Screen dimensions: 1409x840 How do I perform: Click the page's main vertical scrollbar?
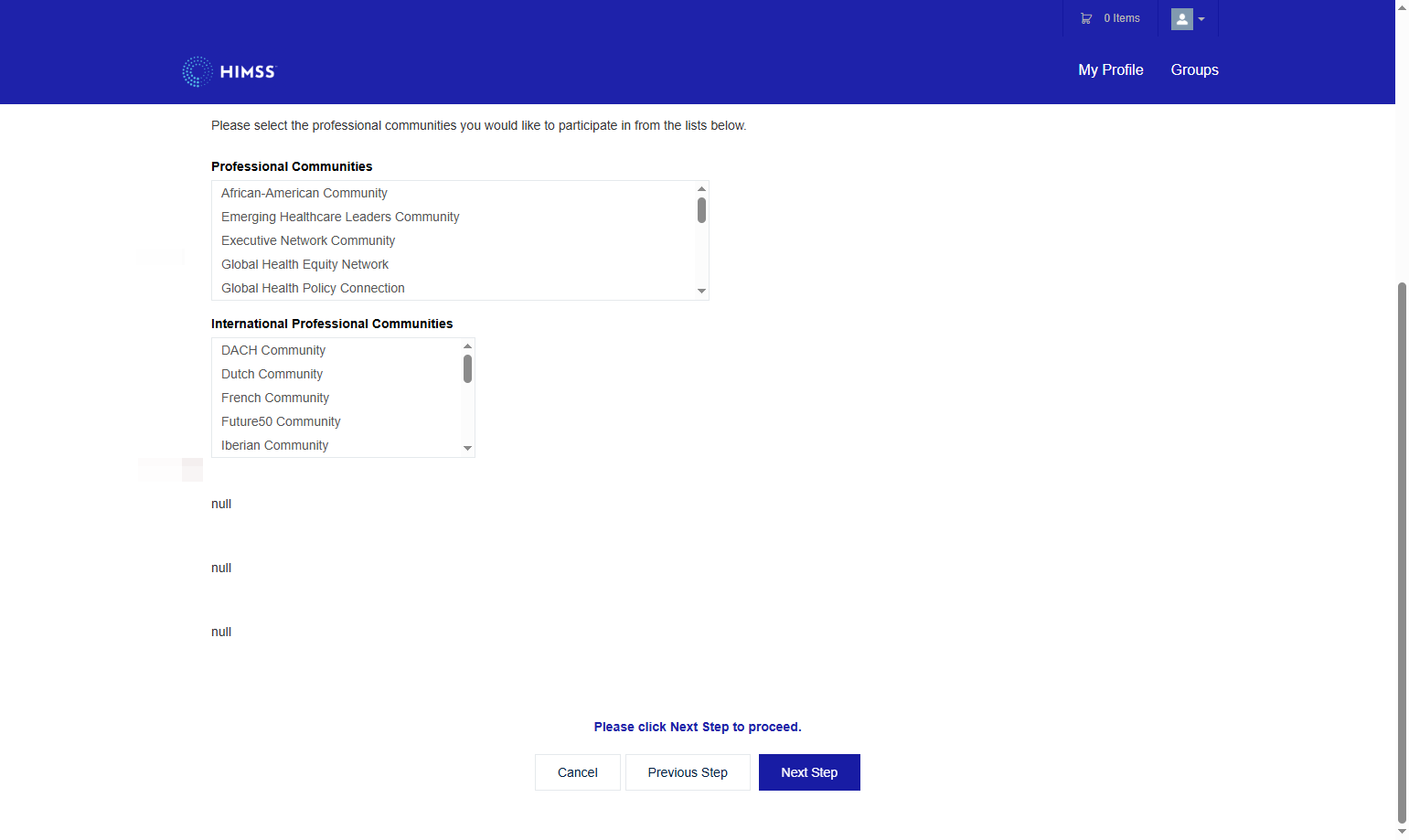(x=1403, y=553)
